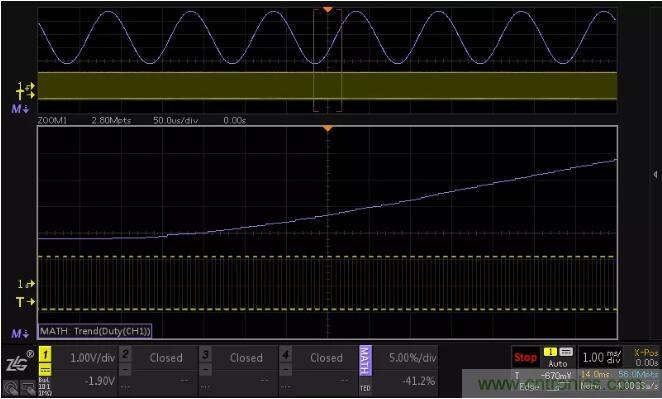Click the orange trigger marker above zoom view
This screenshot has height=399, width=662.
(328, 128)
